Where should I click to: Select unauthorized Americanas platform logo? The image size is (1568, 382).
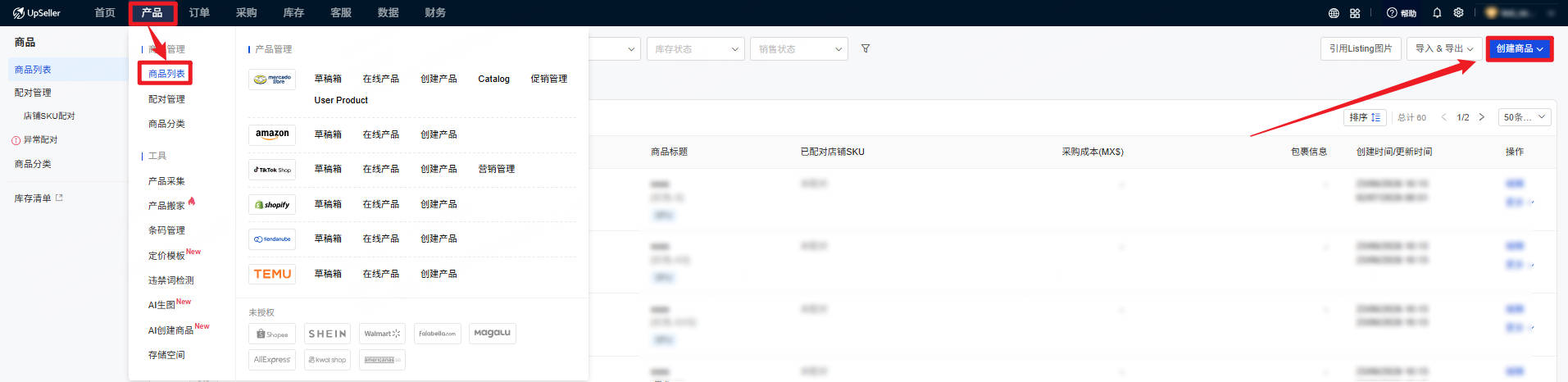(382, 360)
